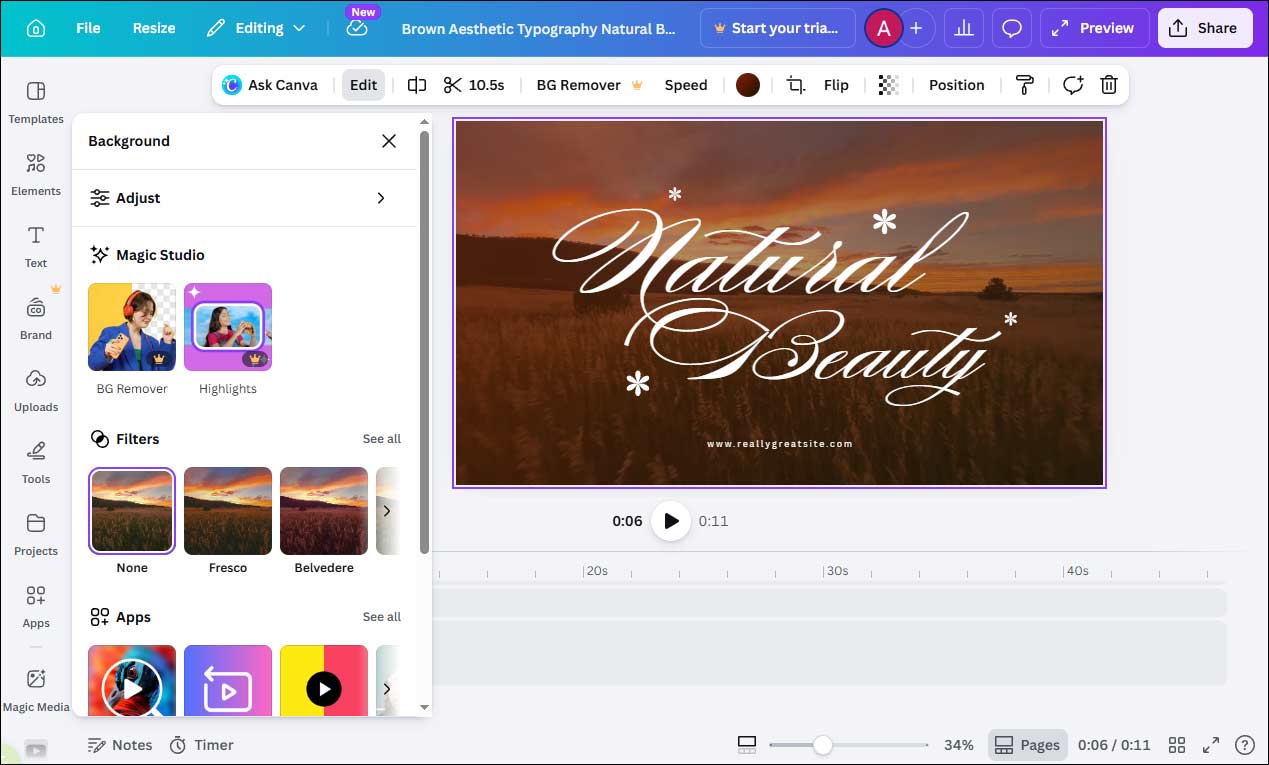The height and width of the screenshot is (765, 1269).
Task: Open See all next to Filters
Action: tap(381, 438)
